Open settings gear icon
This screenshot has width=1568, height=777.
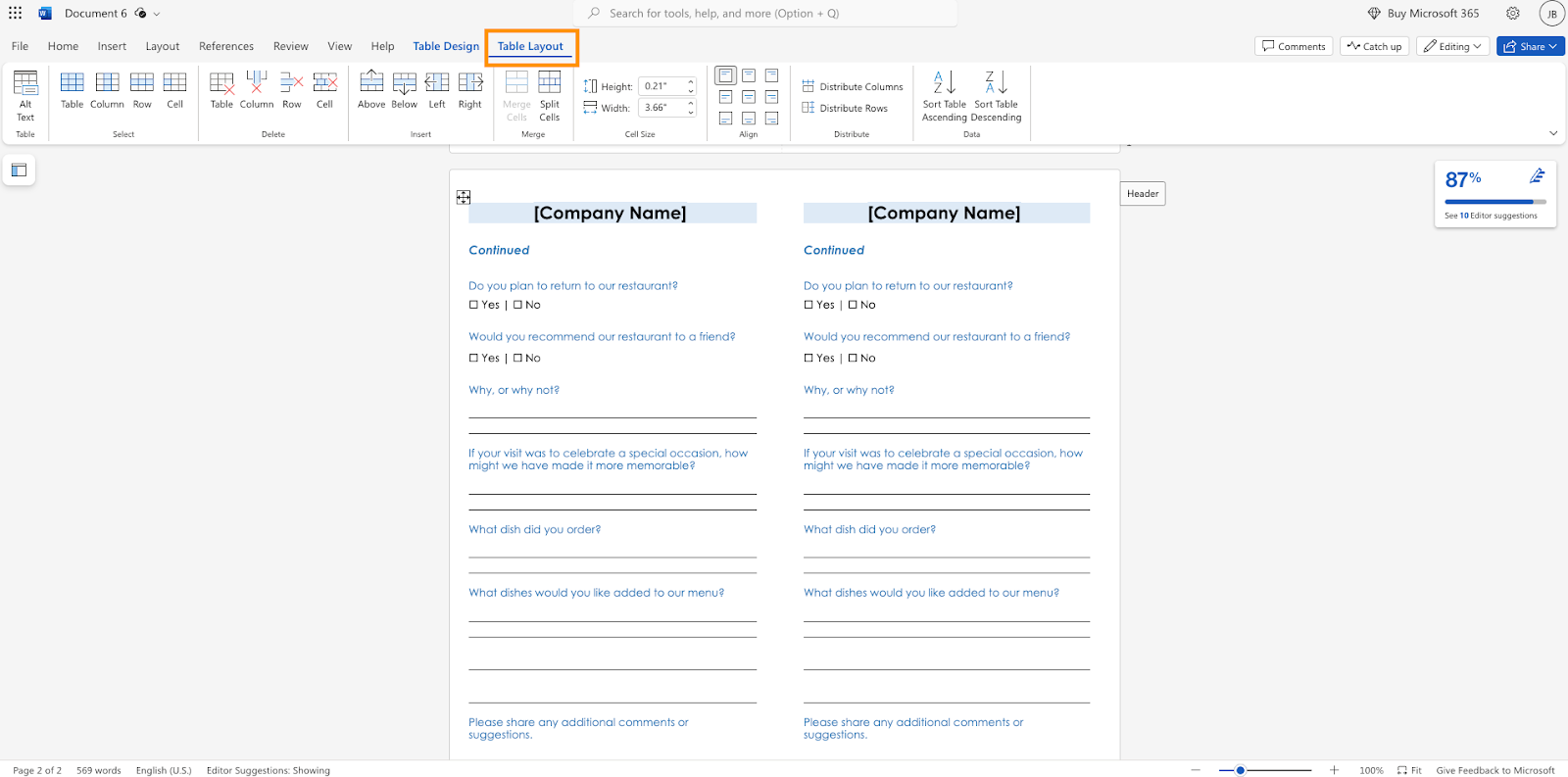point(1513,13)
